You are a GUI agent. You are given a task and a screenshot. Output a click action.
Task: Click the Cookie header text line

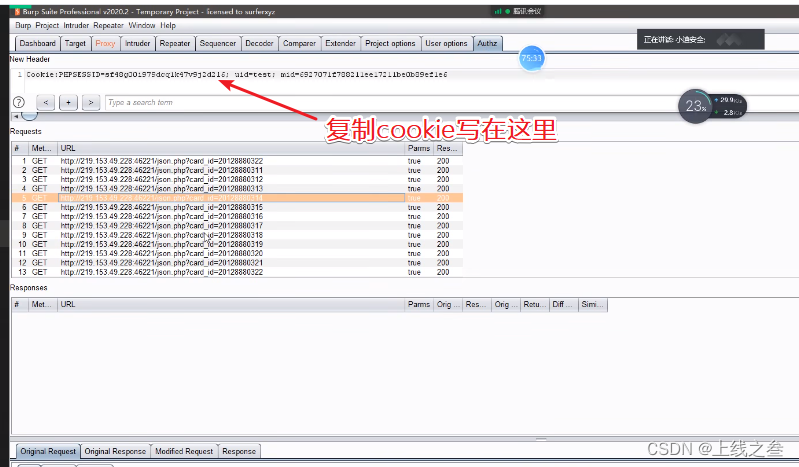point(237,74)
